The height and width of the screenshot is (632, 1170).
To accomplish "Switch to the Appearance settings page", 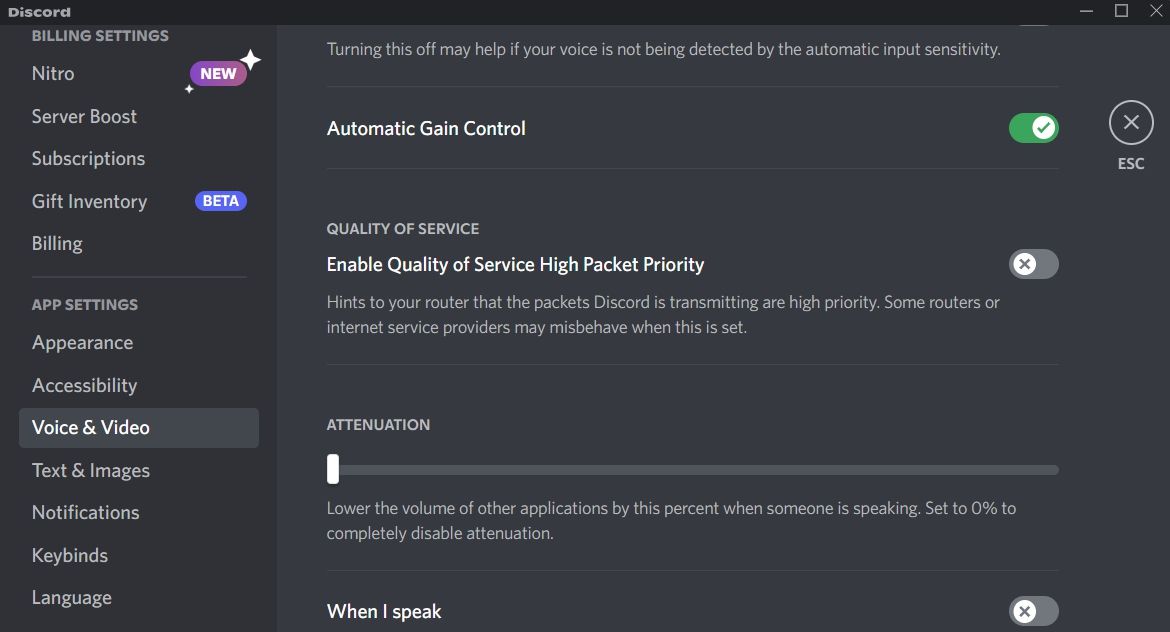I will (82, 342).
